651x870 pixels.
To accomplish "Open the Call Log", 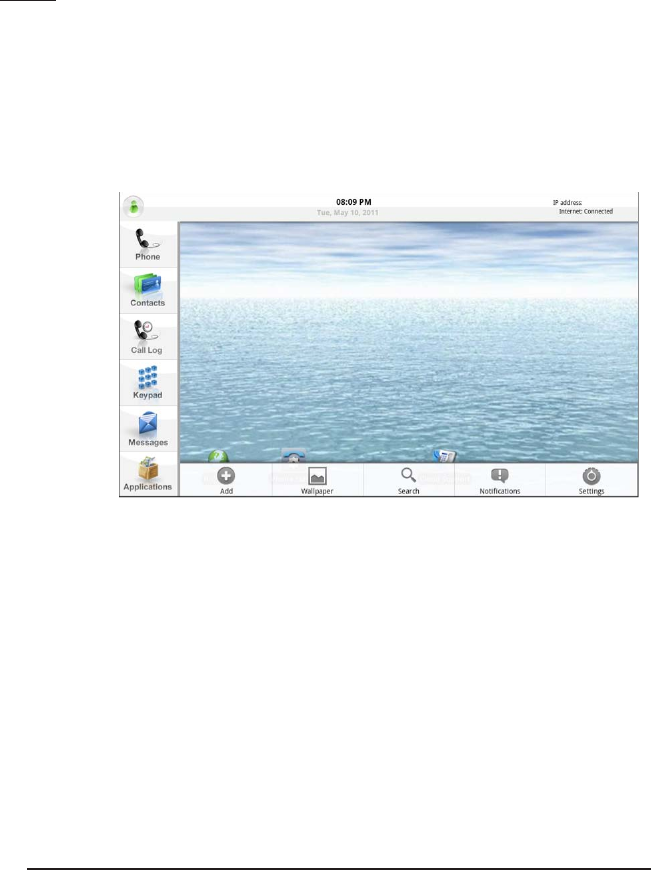I will click(x=148, y=337).
